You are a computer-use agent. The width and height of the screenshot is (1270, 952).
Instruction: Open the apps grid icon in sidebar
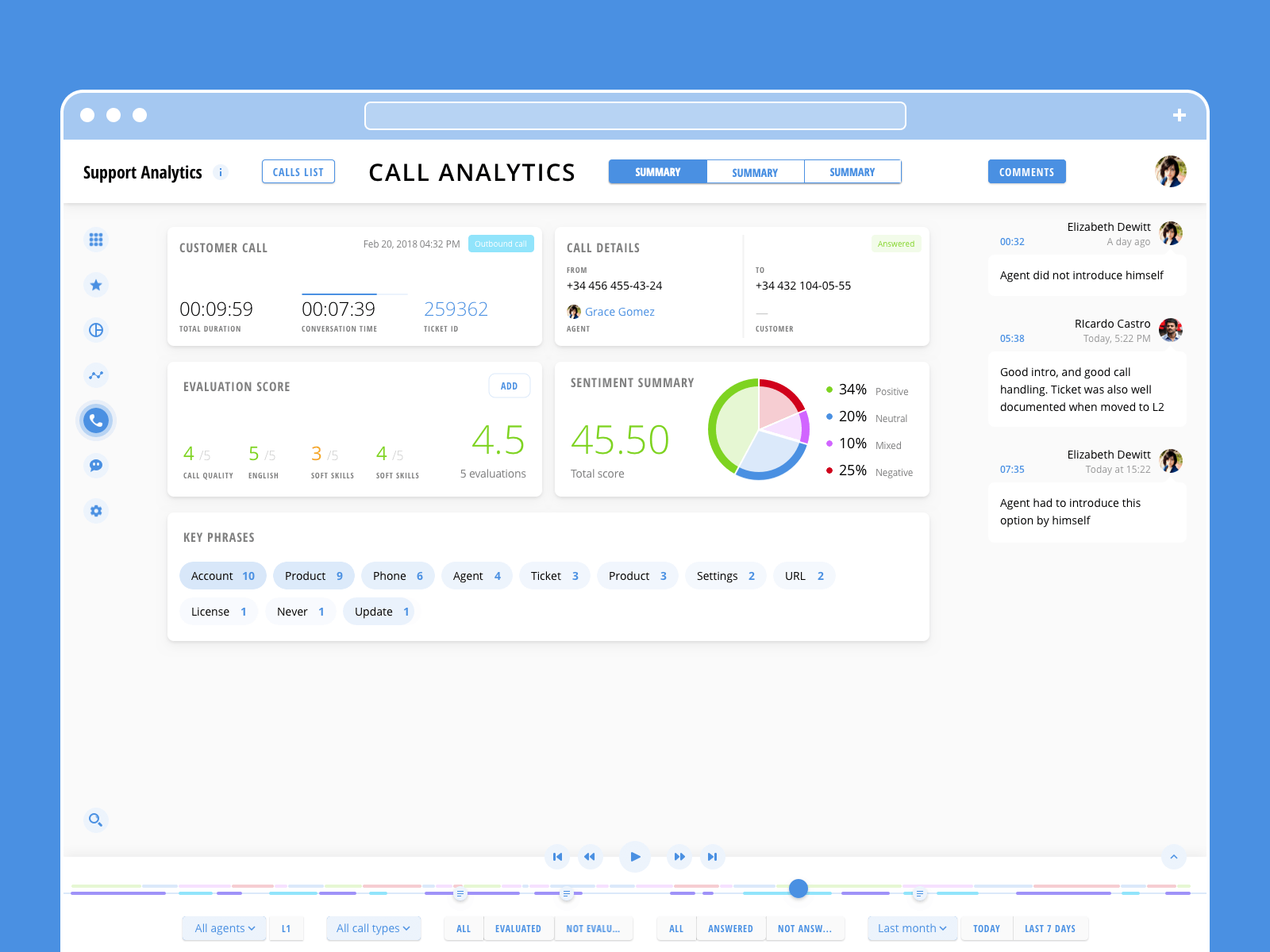(x=96, y=239)
